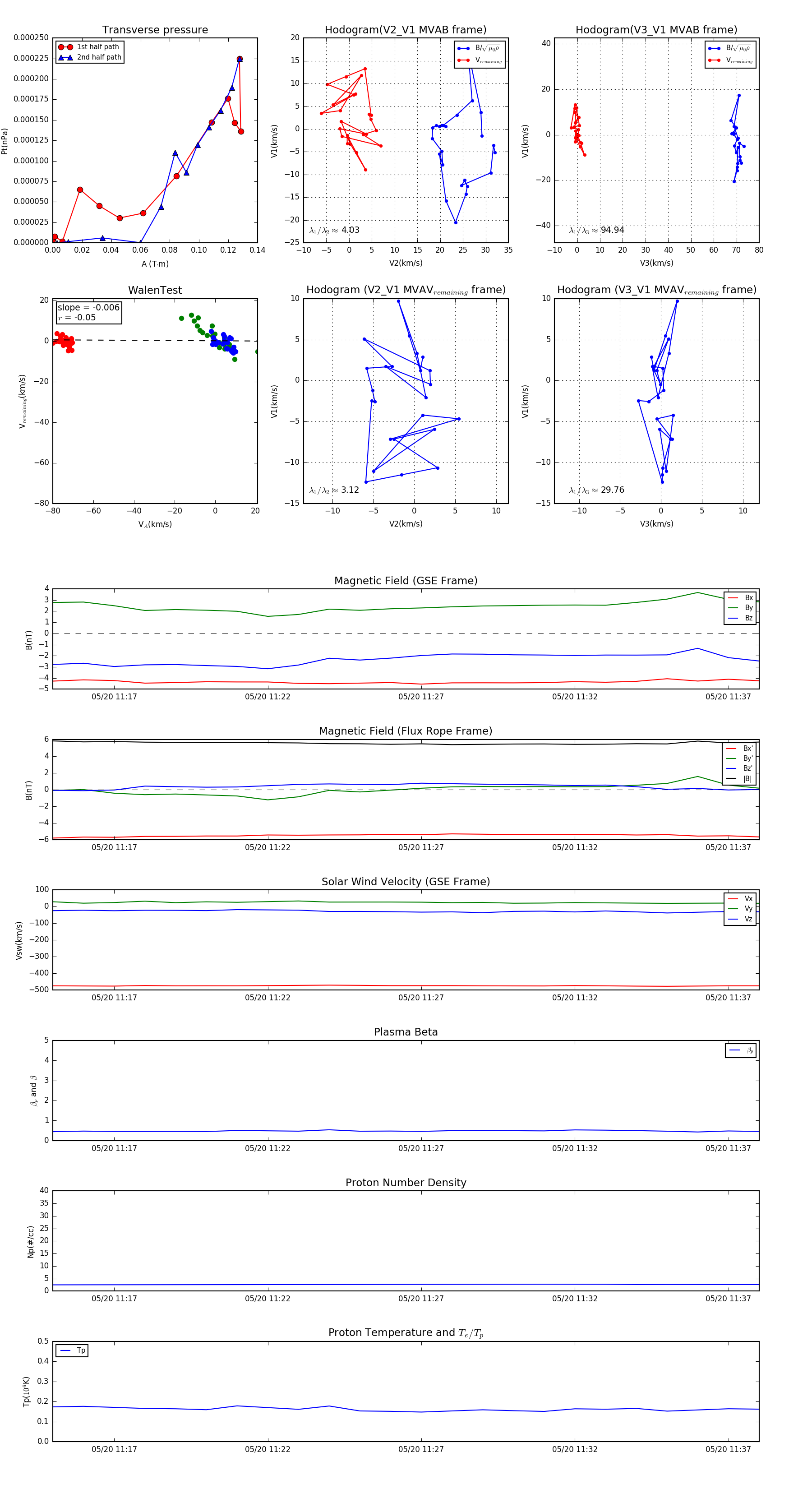Screen dimensions: 812x1489
Task: Click '05/20 11:22' tick under Proton Number Density plot
Action: 268,1298
